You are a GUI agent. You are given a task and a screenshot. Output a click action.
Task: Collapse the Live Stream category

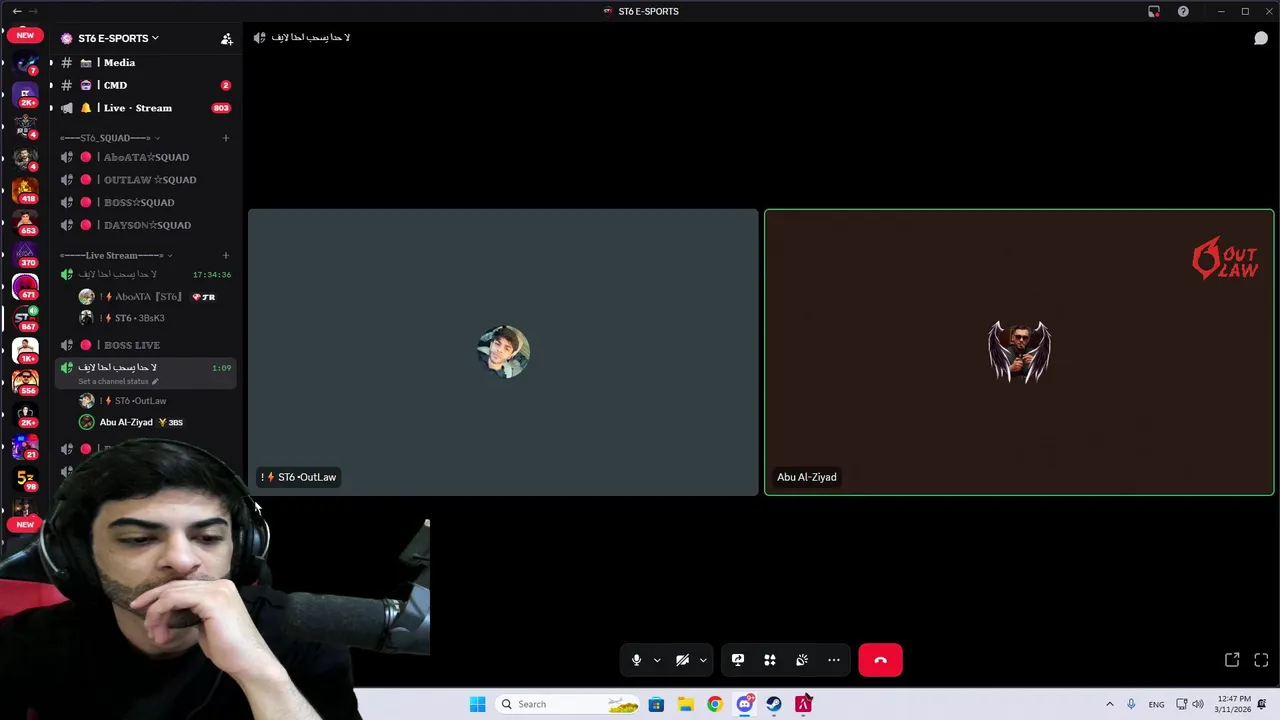point(116,255)
